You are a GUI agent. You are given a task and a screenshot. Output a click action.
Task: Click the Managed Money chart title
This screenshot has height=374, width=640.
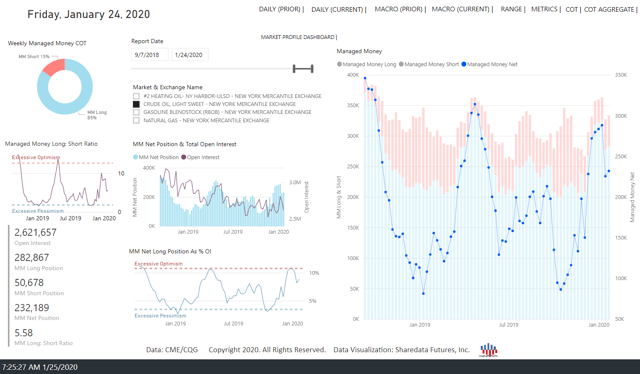359,51
